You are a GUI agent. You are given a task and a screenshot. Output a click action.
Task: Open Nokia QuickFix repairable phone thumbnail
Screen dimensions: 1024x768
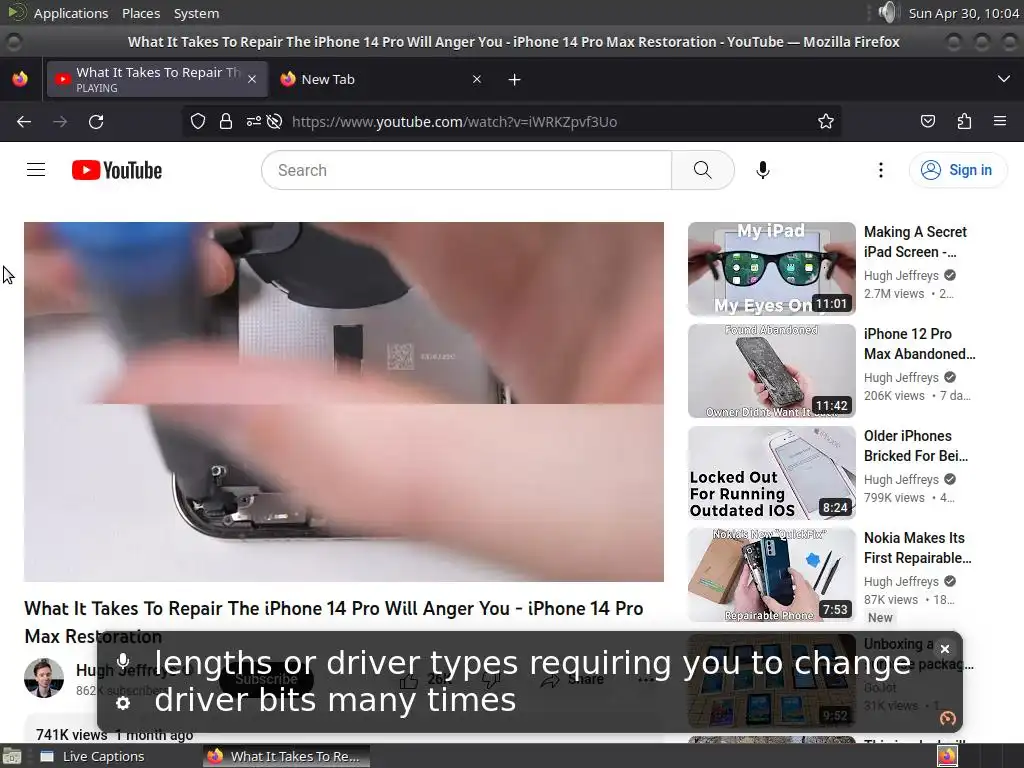tap(771, 575)
